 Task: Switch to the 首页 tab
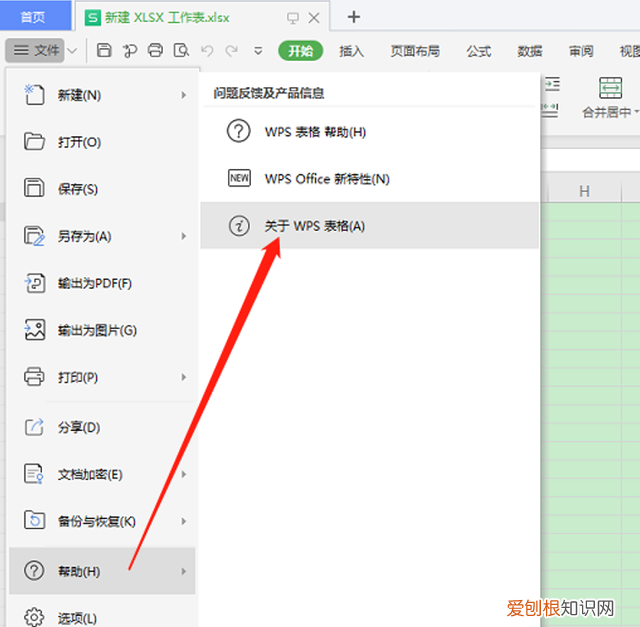click(x=34, y=17)
